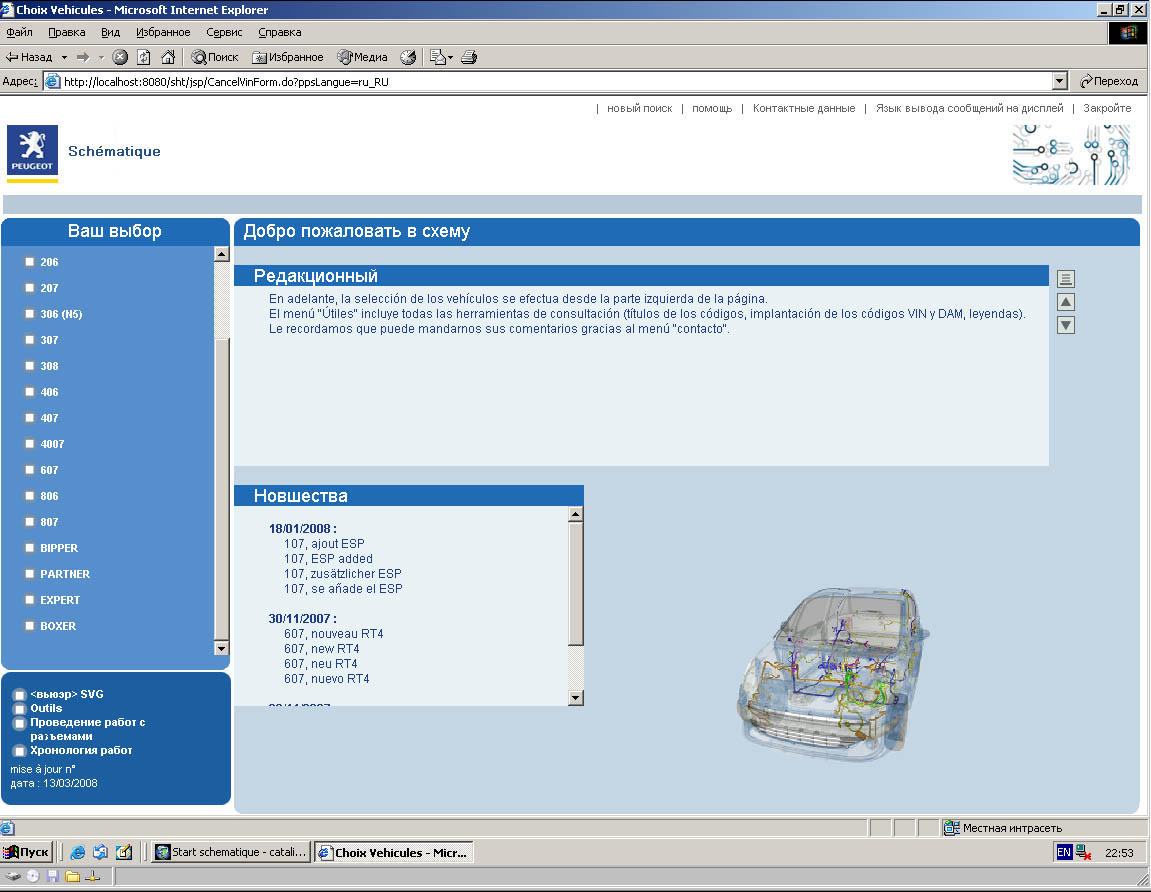Screen dimensions: 1151x892
Task: Click the Print icon in toolbar
Action: 469,57
